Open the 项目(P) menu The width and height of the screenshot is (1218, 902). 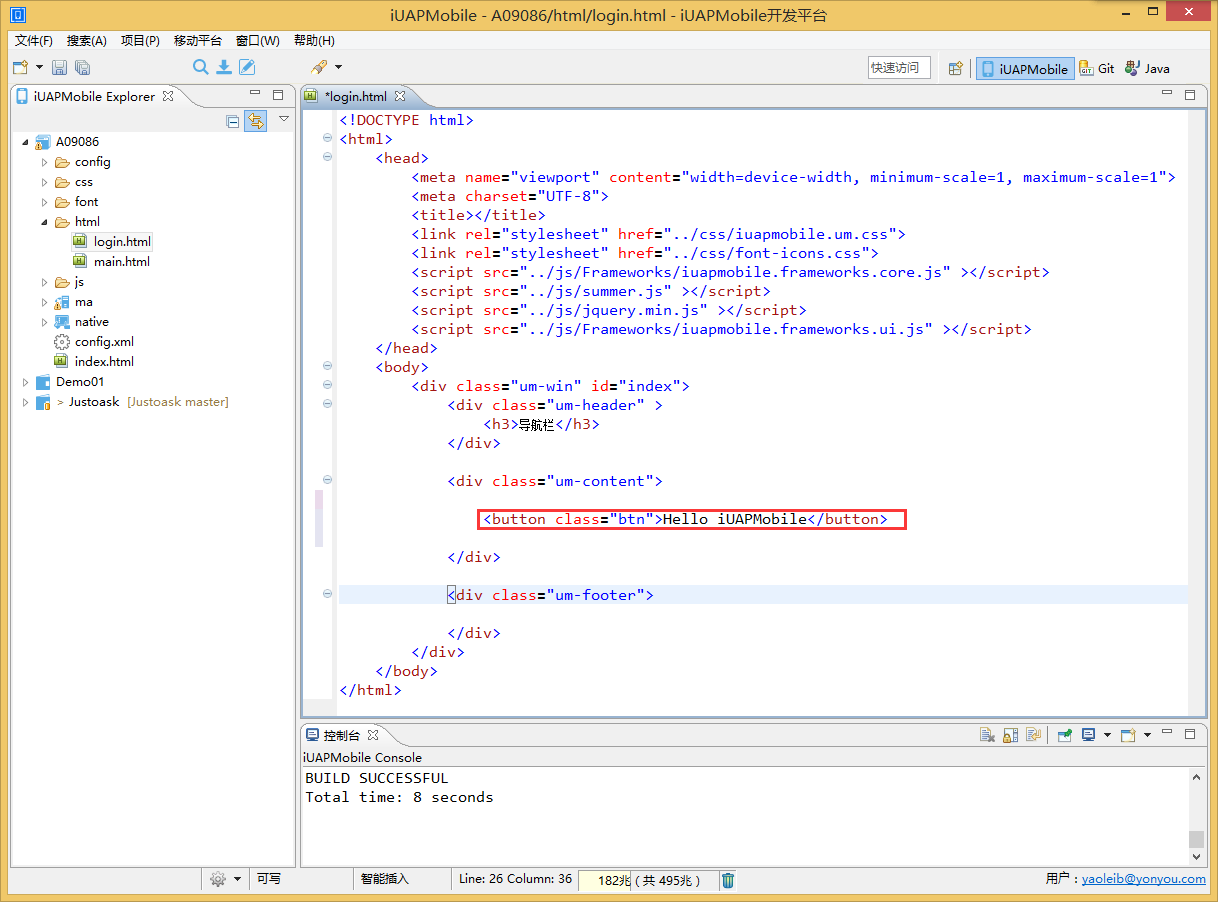point(140,41)
